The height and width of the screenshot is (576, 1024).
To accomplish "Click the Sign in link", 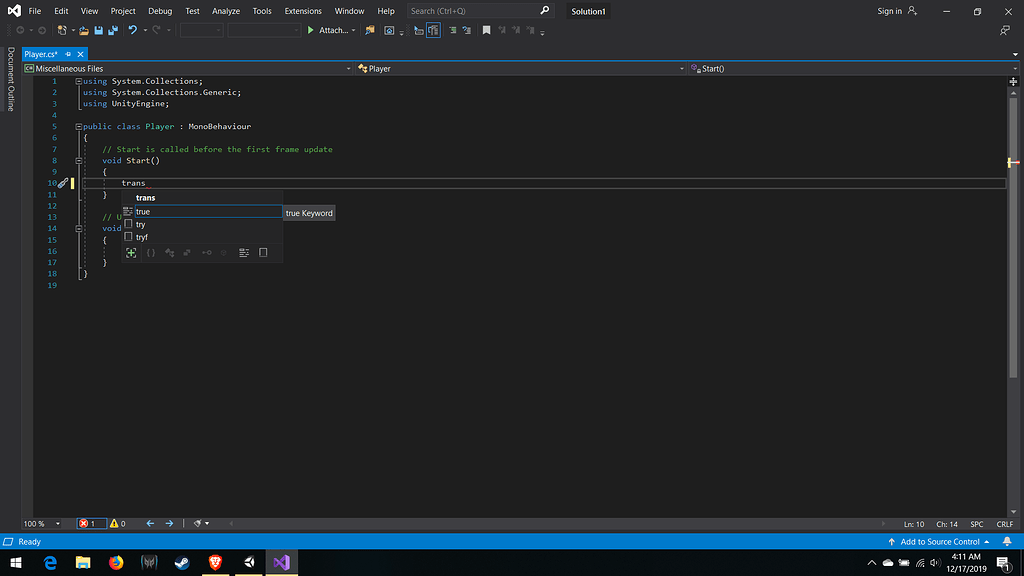I will pyautogui.click(x=889, y=11).
